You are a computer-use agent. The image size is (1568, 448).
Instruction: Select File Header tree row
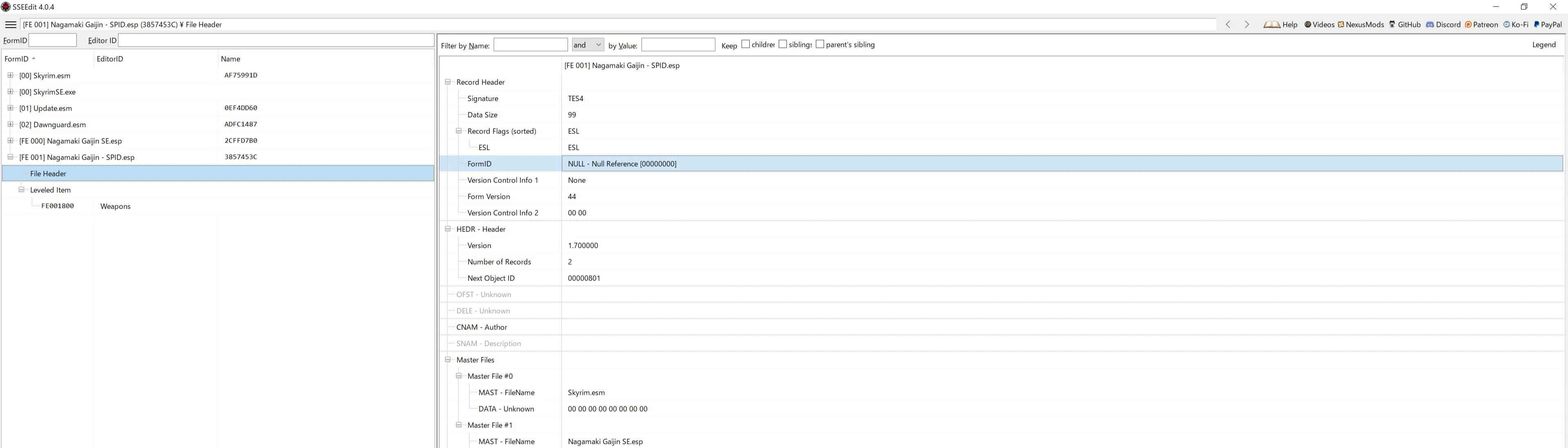click(218, 174)
